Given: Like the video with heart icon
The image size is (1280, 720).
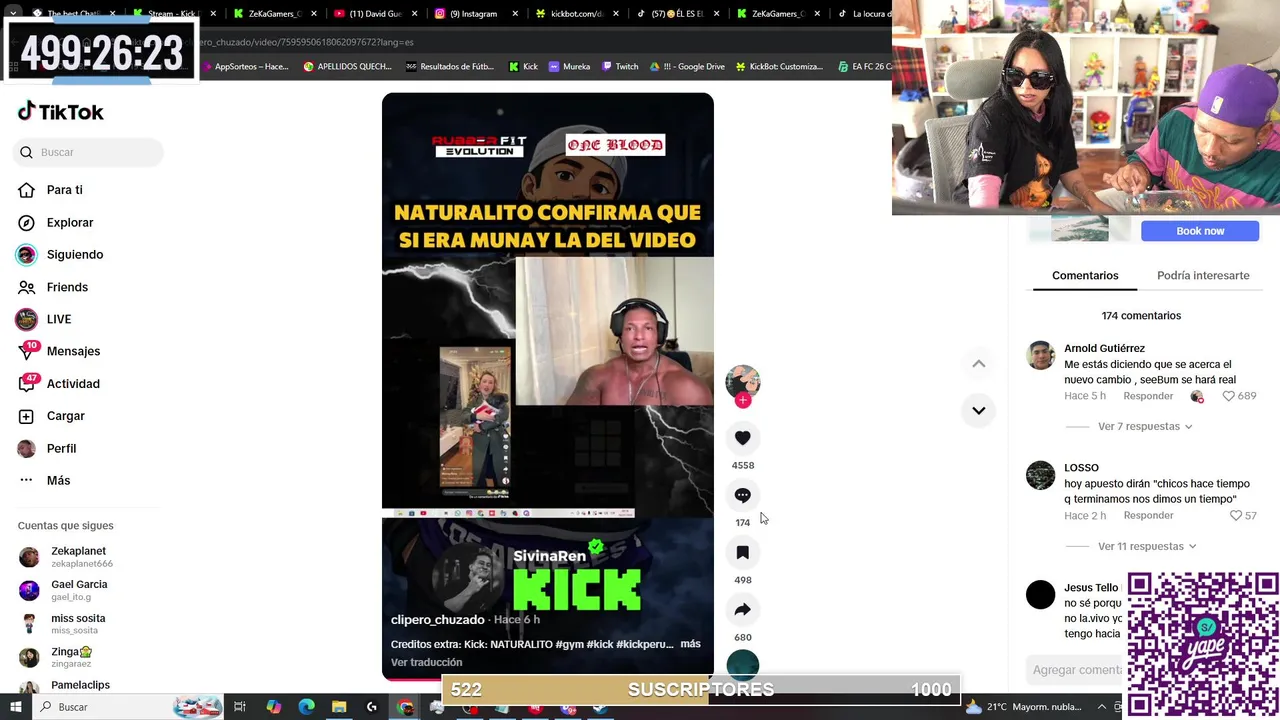Looking at the screenshot, I should click(x=742, y=438).
